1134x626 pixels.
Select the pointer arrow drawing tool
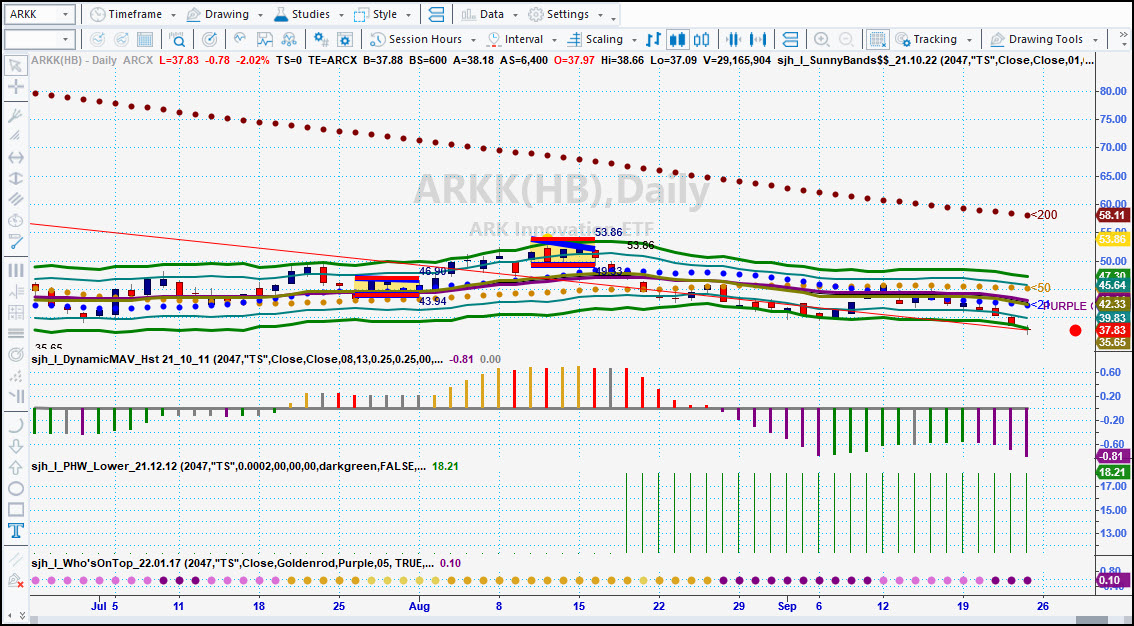tap(15, 67)
